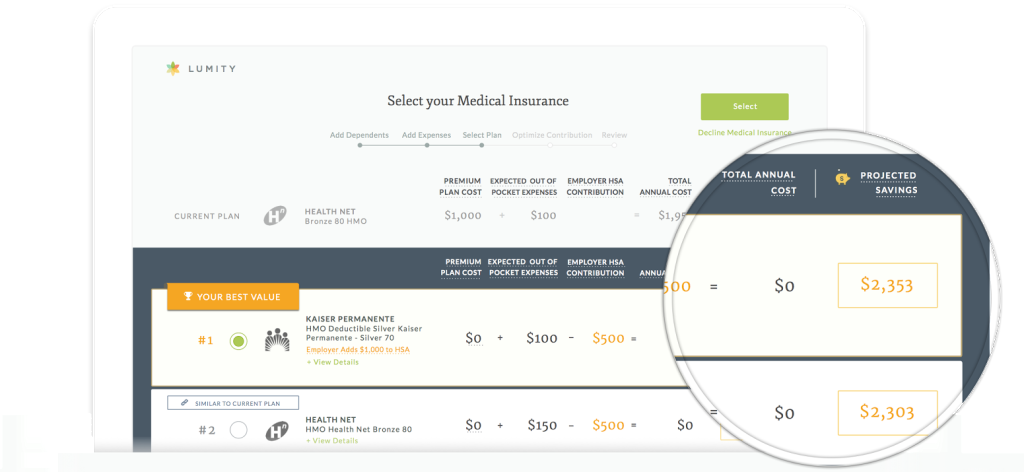1024x472 pixels.
Task: Select the Health Net plan #2 radio button
Action: point(238,431)
